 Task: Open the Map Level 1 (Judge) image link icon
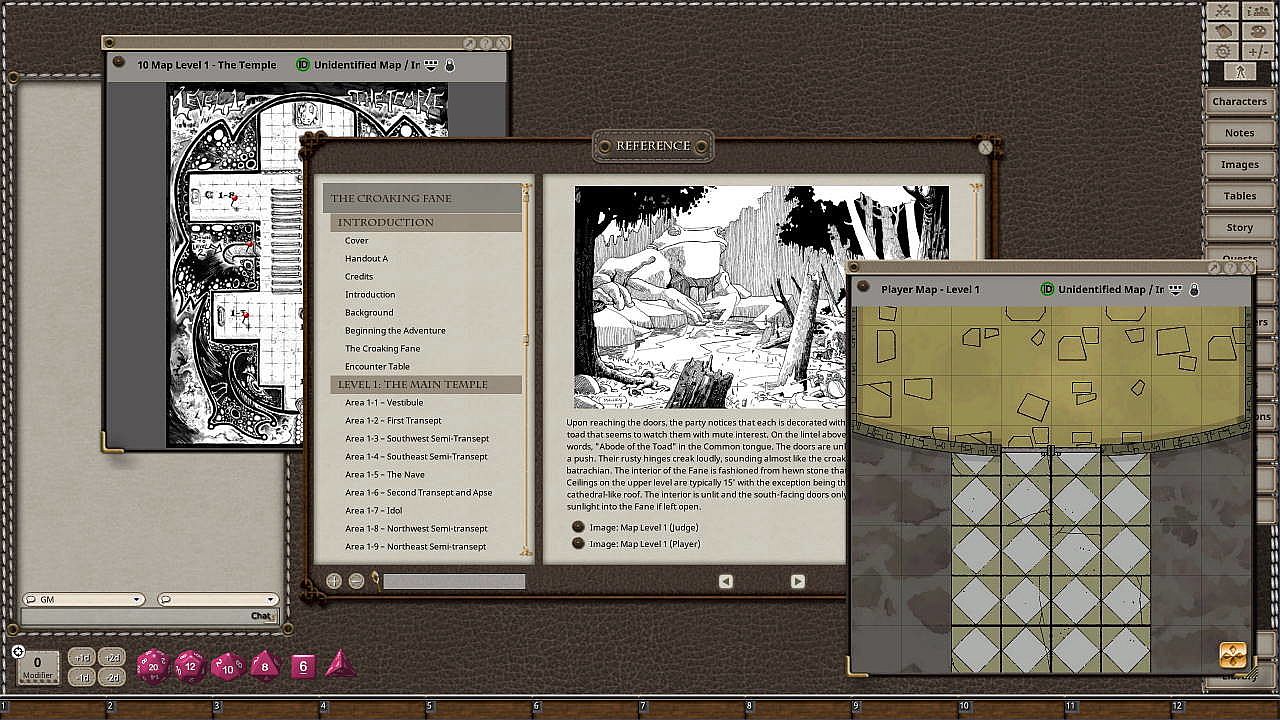[x=578, y=527]
